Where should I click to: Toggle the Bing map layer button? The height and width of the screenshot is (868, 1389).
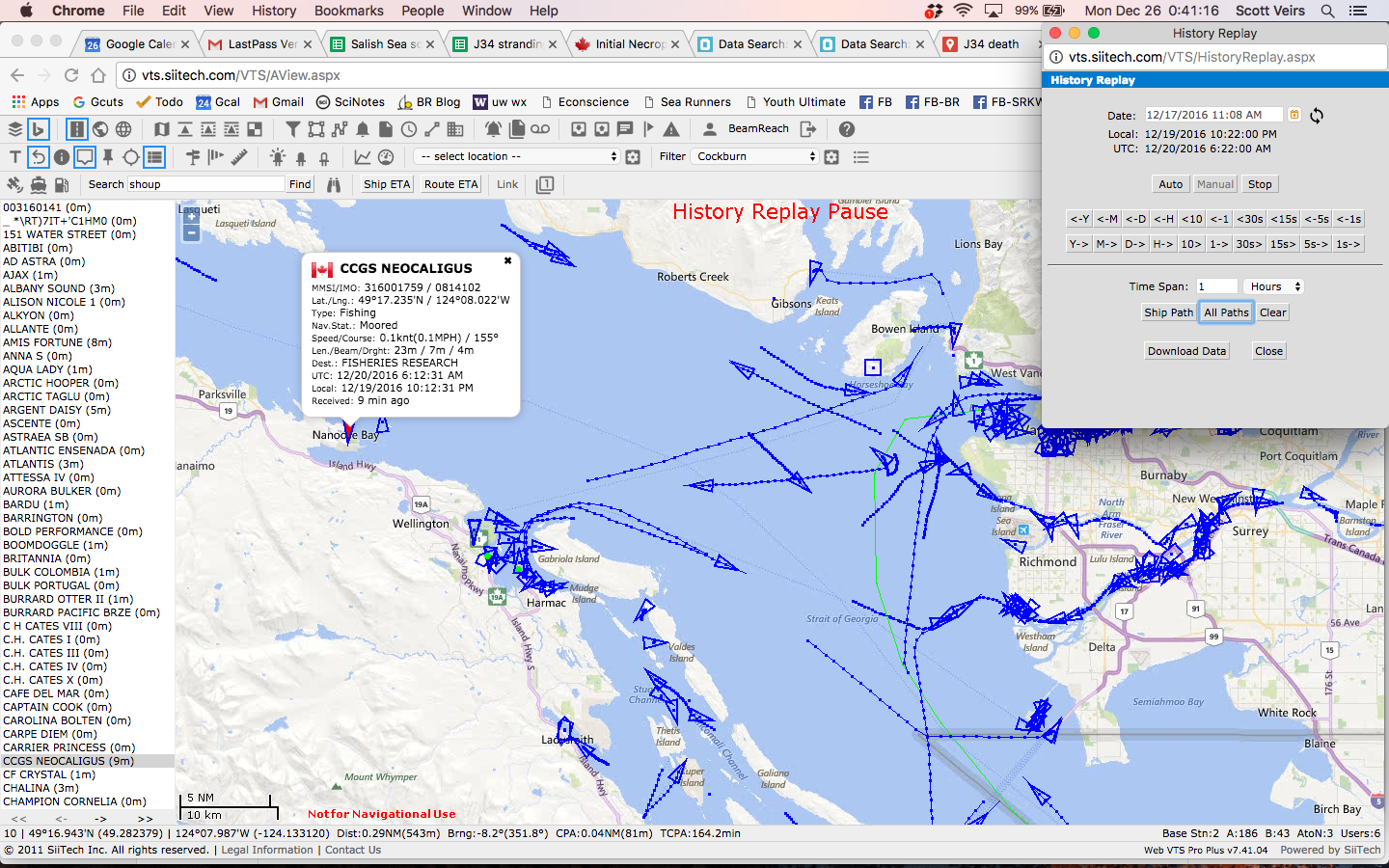tap(39, 129)
